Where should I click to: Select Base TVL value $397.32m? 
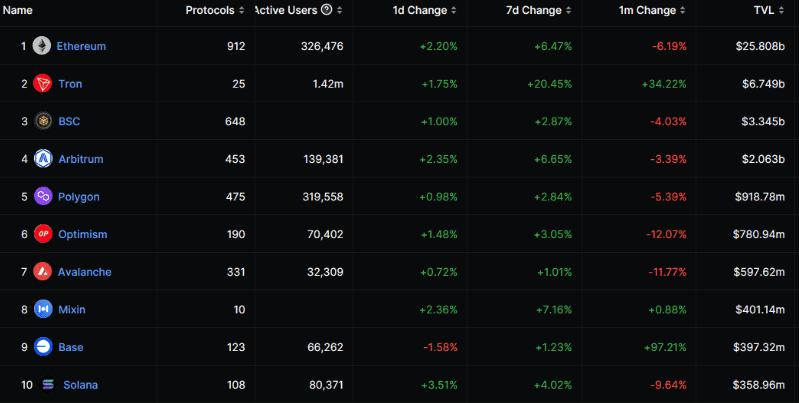pos(759,347)
